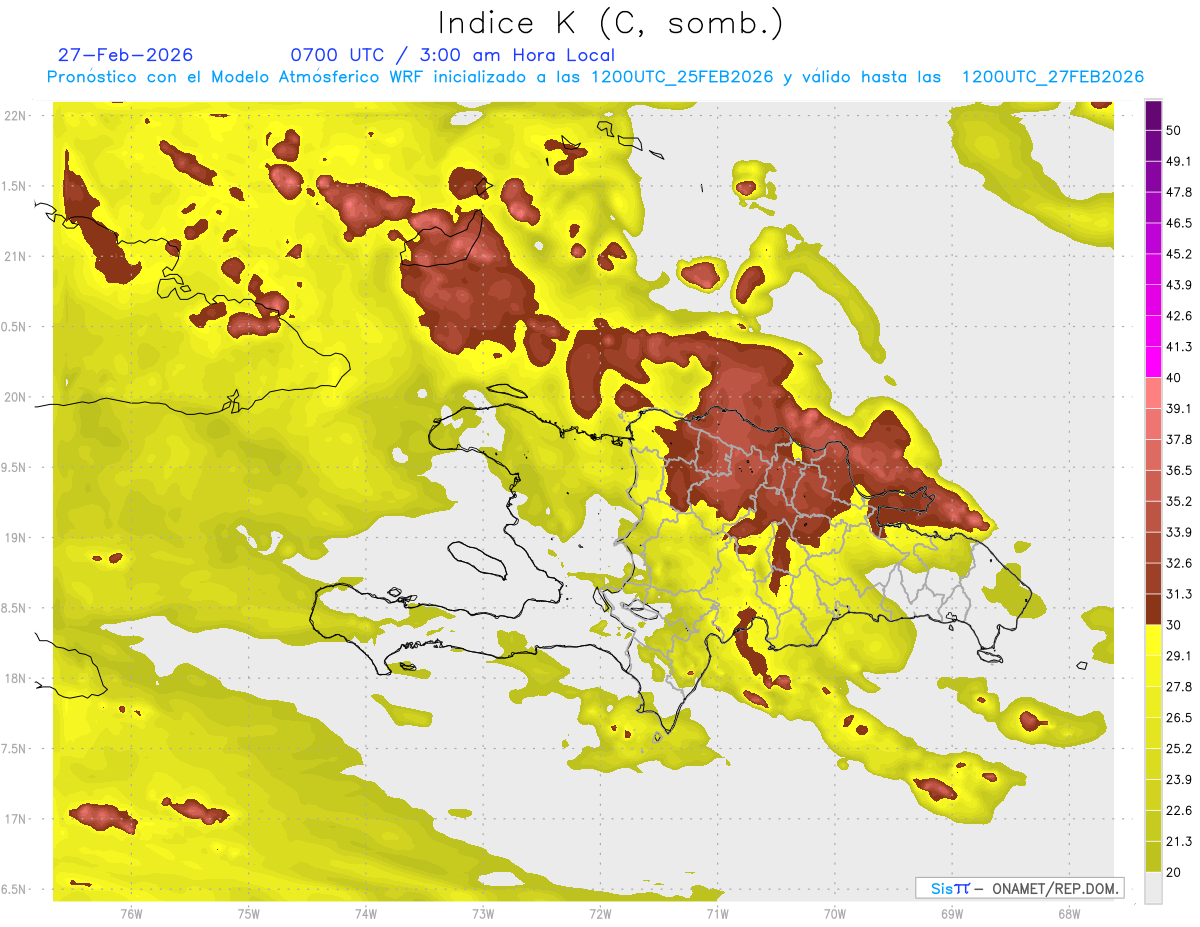
Task: Click the "1200UTC_27FEB2026" valid-until time
Action: (x=1052, y=77)
